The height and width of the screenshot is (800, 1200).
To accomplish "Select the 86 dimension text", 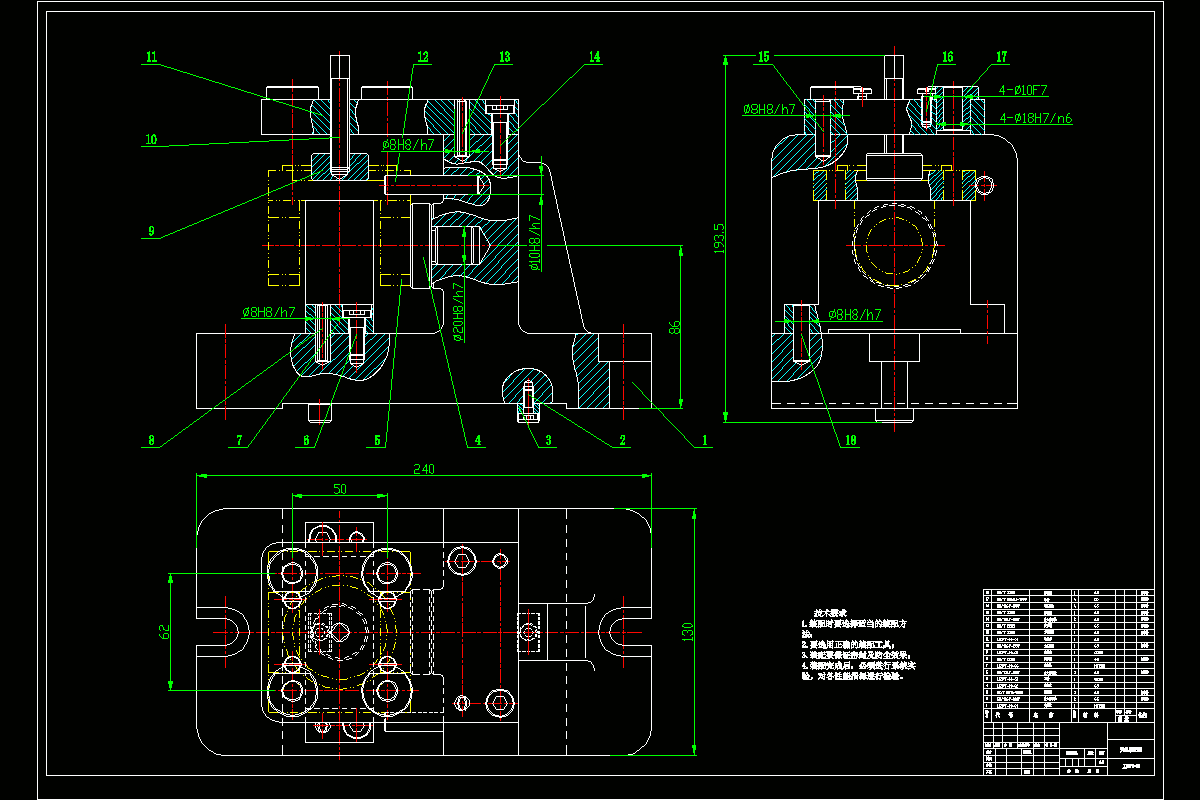I will click(x=675, y=328).
